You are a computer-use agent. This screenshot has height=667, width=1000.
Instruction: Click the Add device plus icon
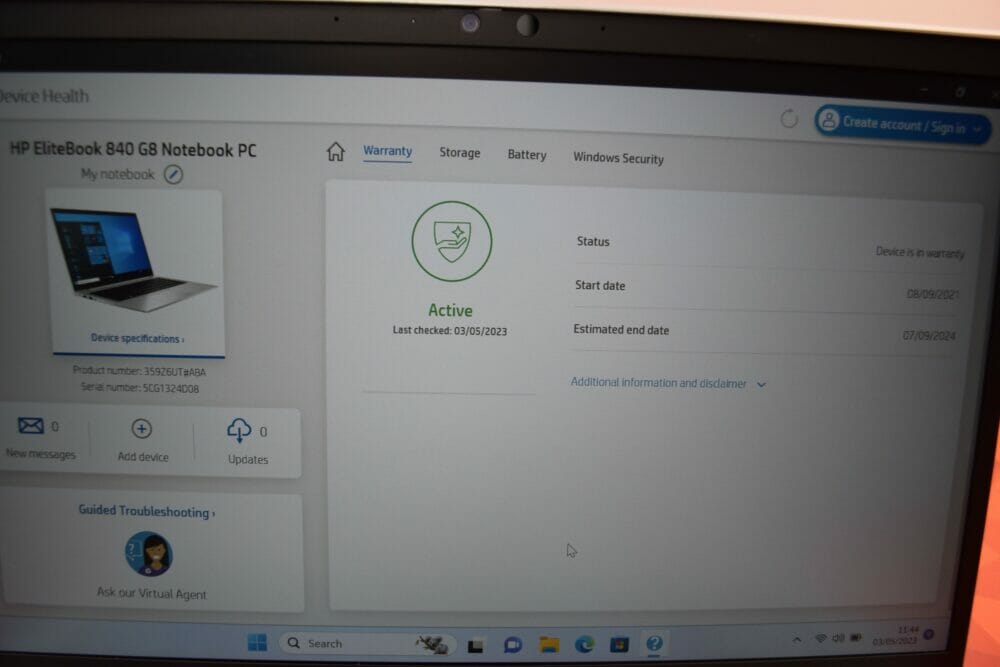(x=142, y=429)
